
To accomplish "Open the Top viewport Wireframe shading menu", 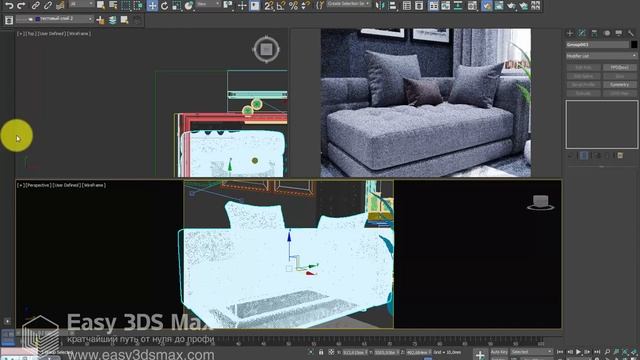I will pos(79,34).
